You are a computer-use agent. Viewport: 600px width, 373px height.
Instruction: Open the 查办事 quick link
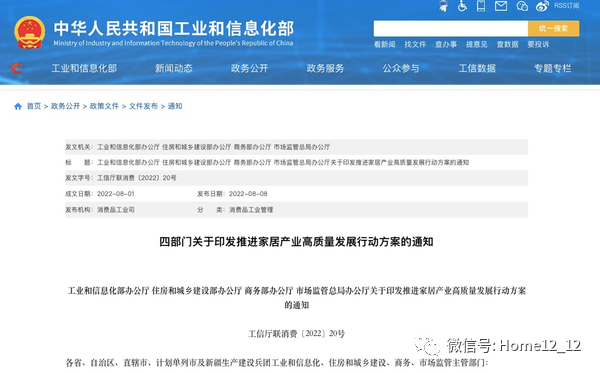coord(446,44)
